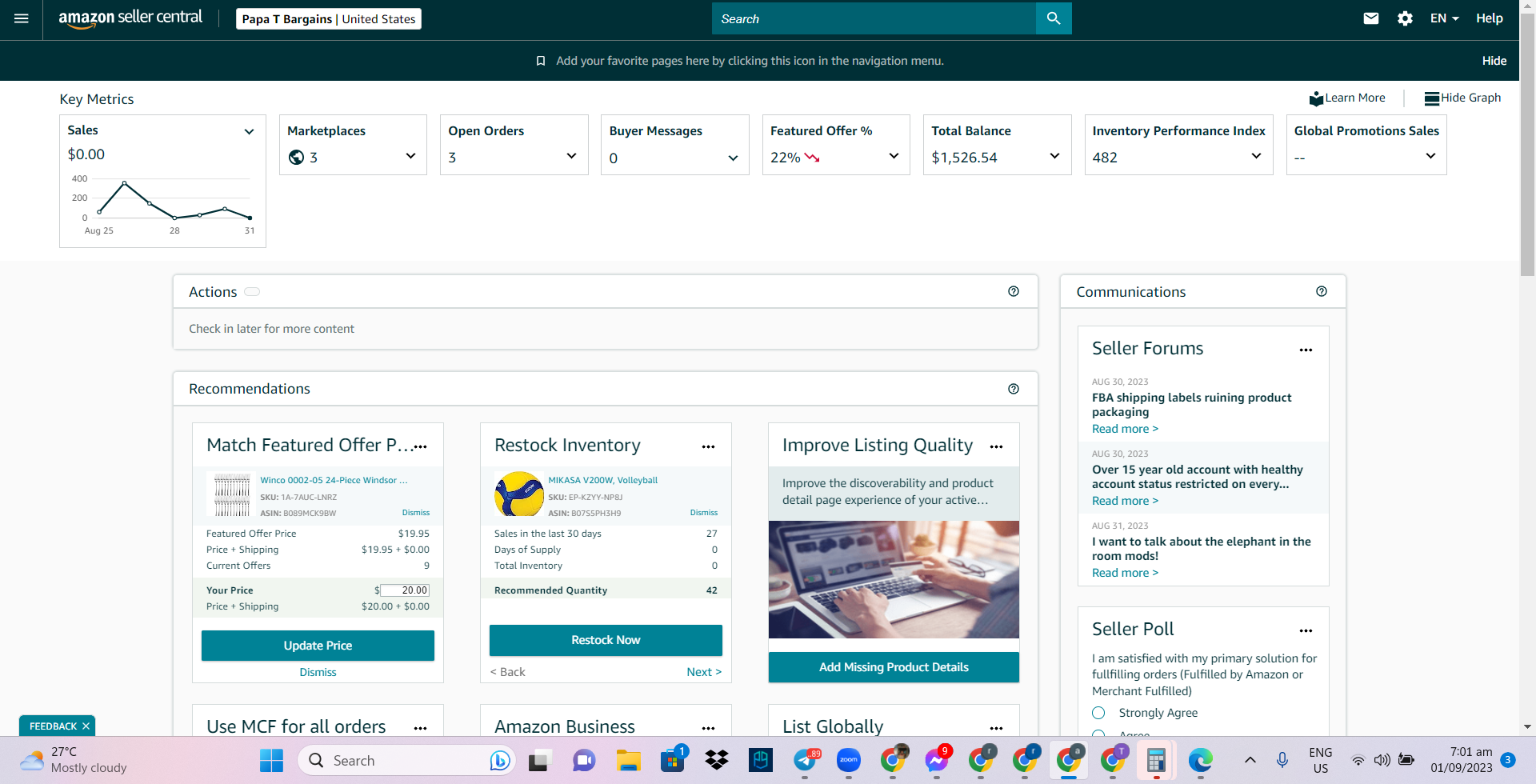The image size is (1536, 784).
Task: Dismiss the Match Featured Offer recommendation
Action: [x=318, y=673]
